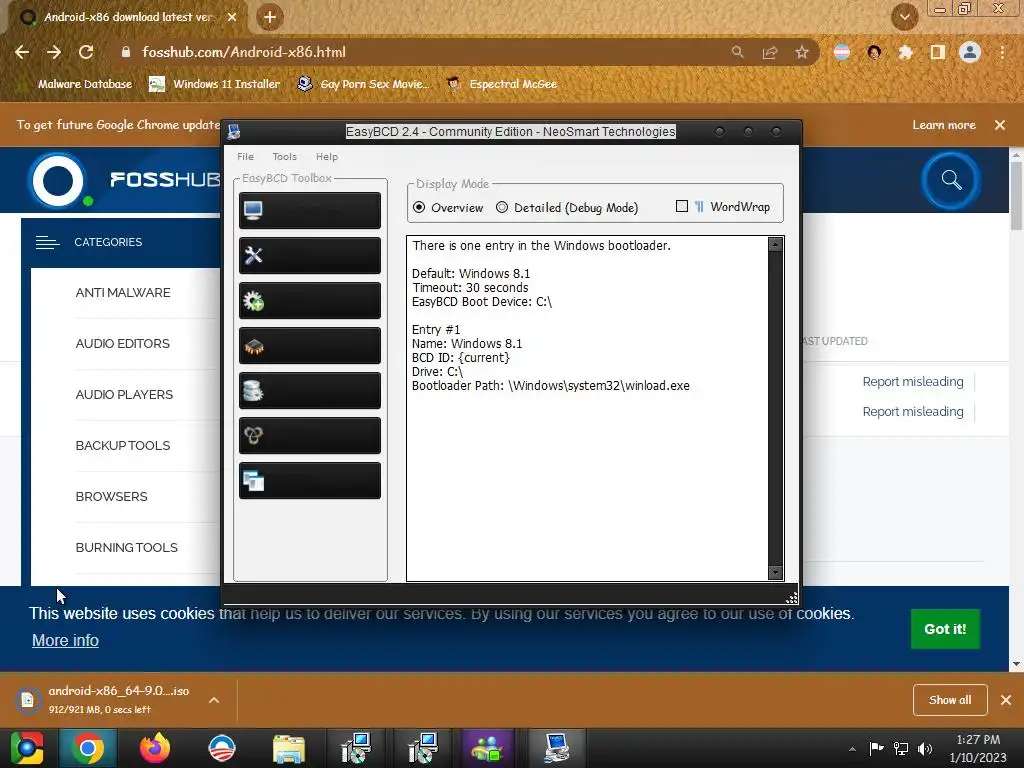This screenshot has height=768, width=1024.
Task: Click the Categories hamburger icon on Fosshub
Action: [48, 242]
